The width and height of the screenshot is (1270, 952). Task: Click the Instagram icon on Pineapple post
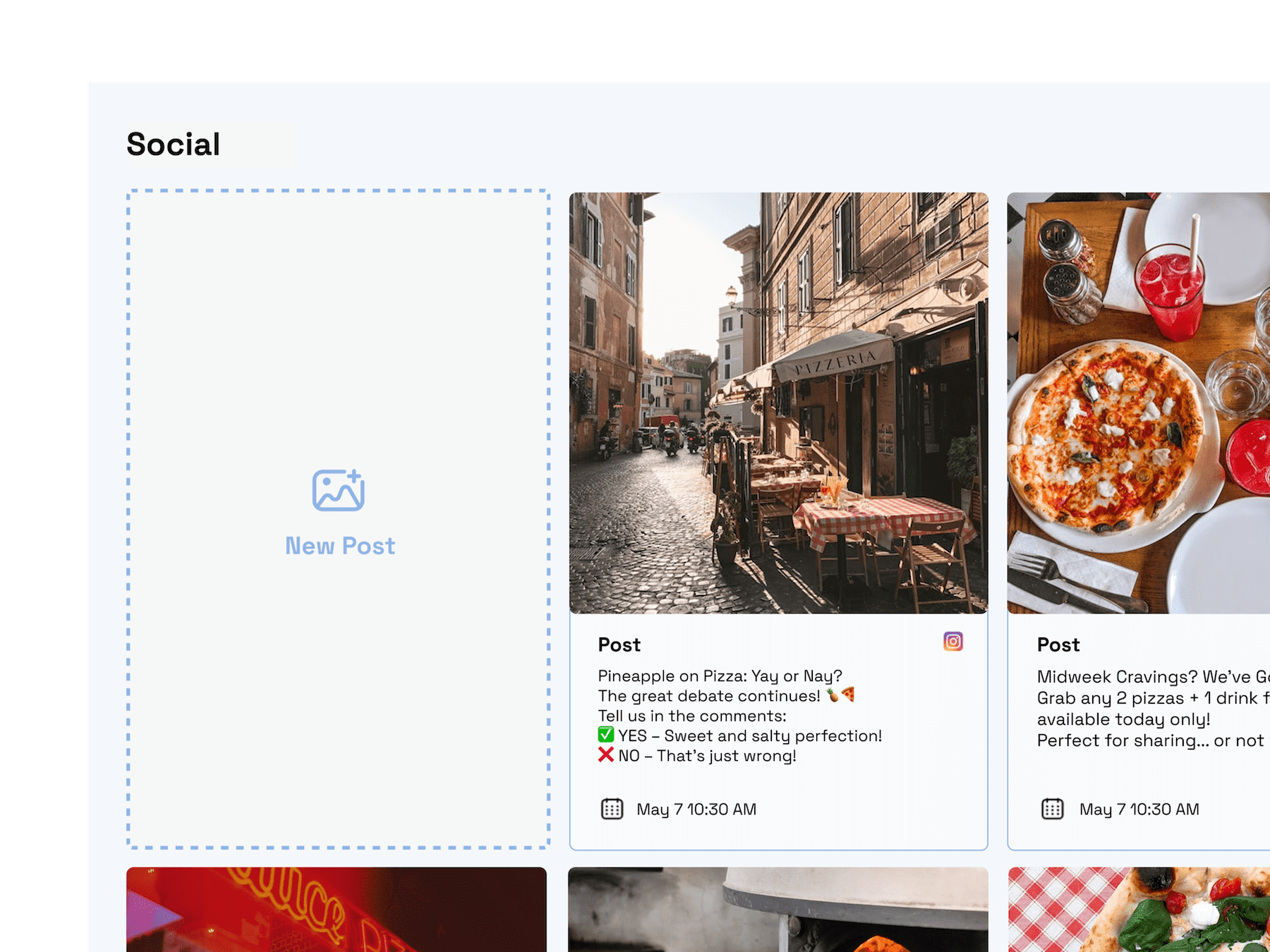[x=953, y=641]
